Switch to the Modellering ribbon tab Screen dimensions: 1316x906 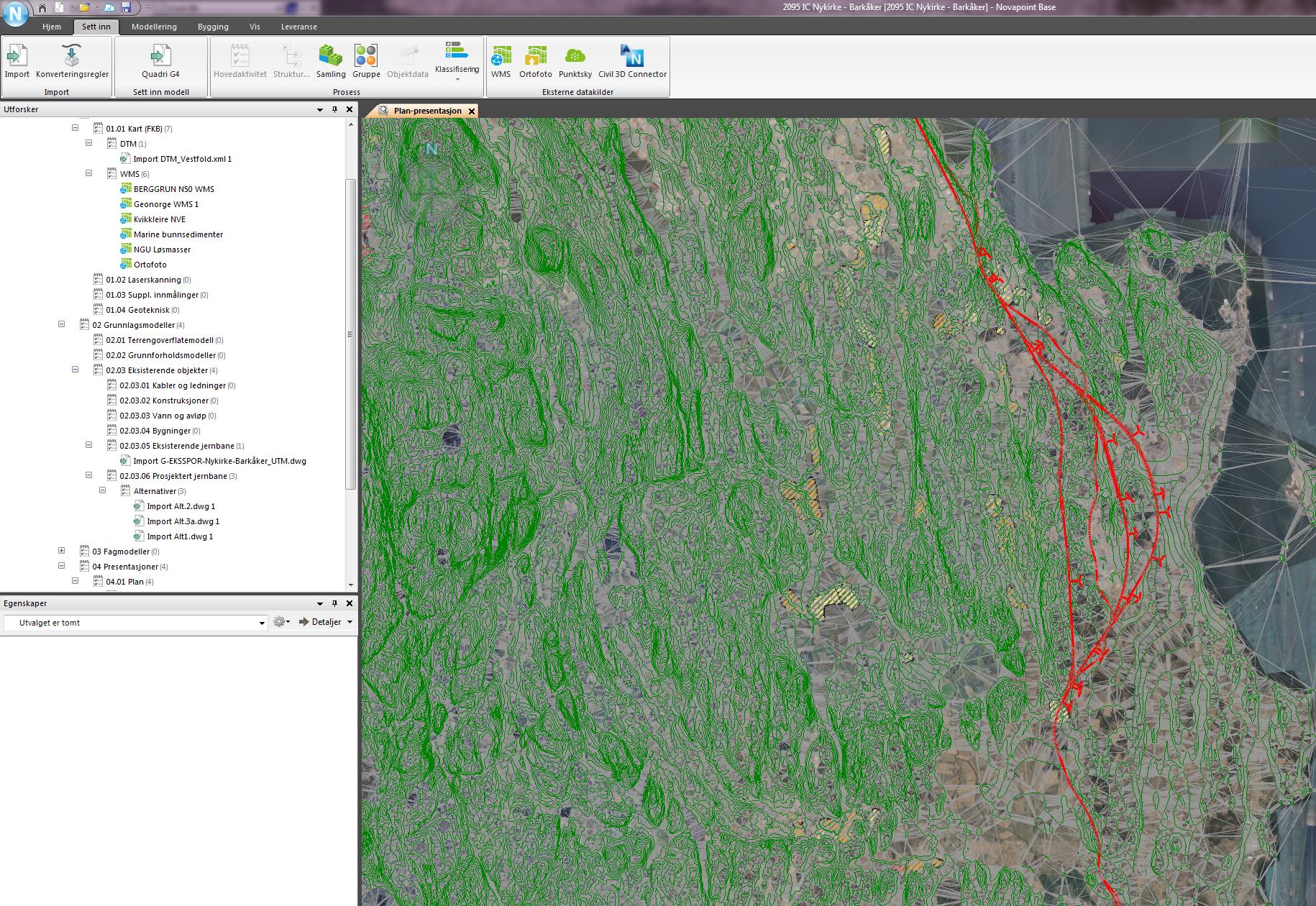pyautogui.click(x=154, y=27)
